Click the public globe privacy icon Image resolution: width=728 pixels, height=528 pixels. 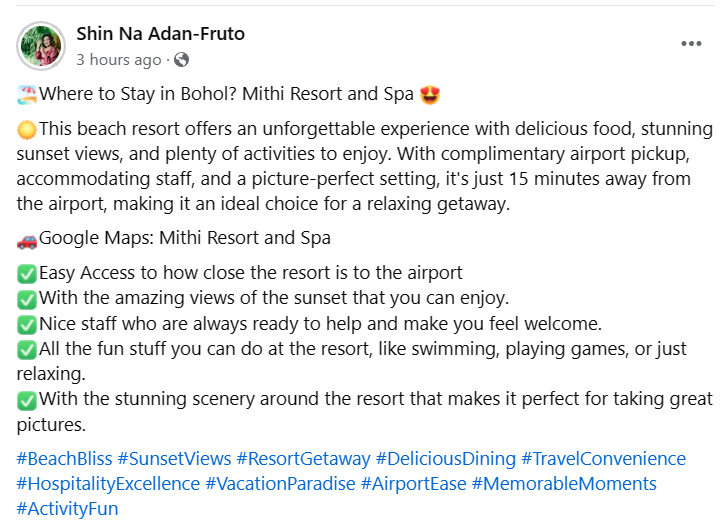point(181,60)
